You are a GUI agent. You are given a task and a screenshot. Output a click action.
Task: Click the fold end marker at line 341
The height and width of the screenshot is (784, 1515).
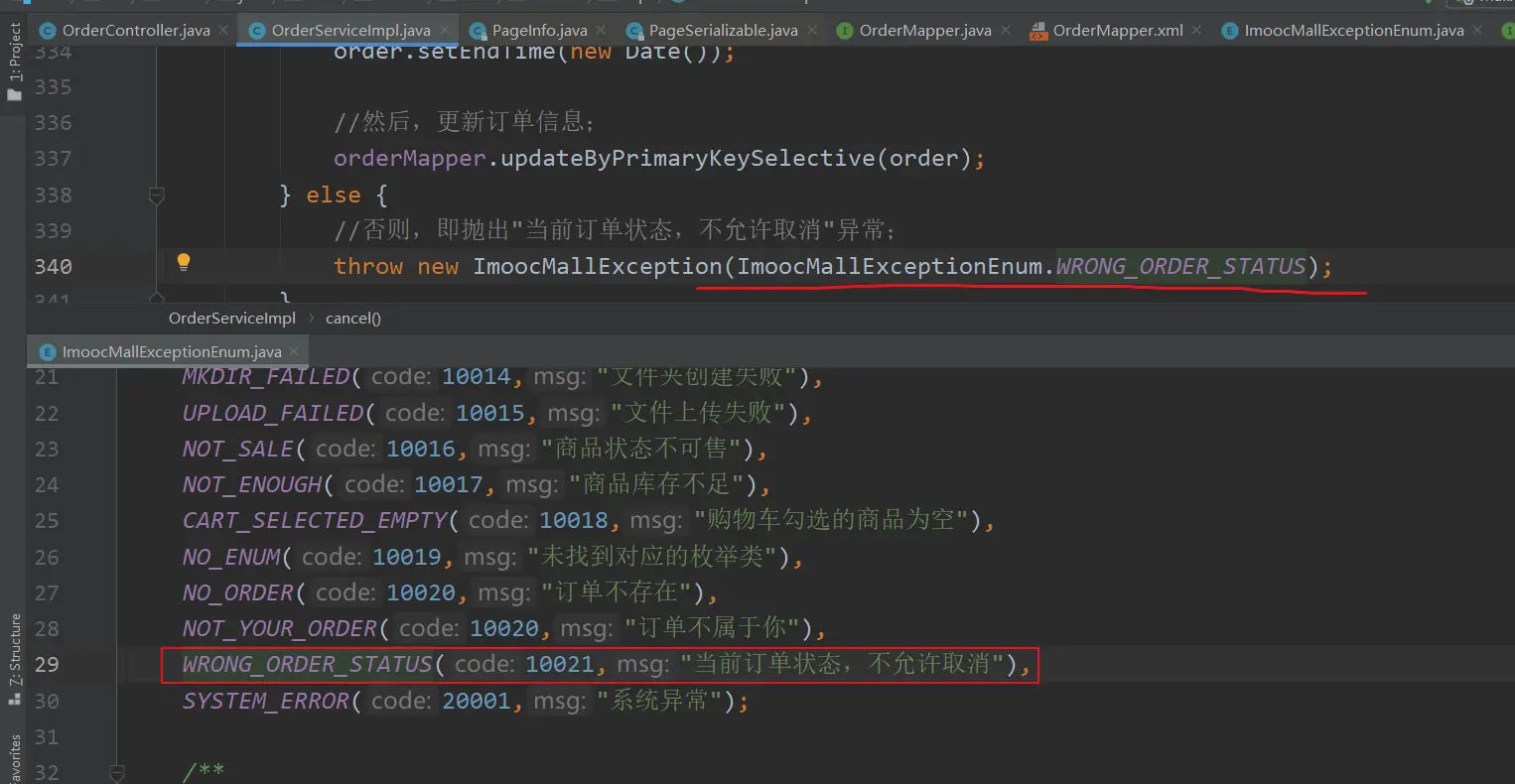[156, 297]
